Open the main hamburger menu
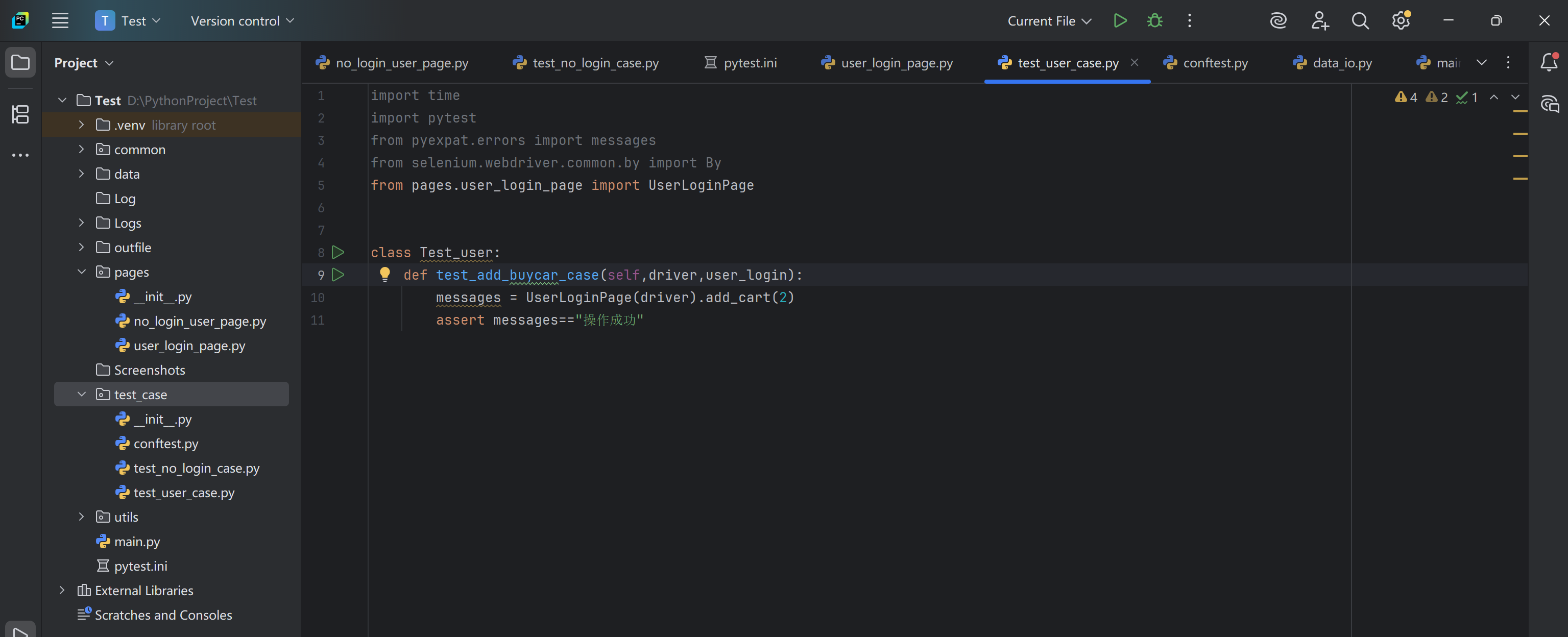Viewport: 1568px width, 637px height. (x=60, y=21)
